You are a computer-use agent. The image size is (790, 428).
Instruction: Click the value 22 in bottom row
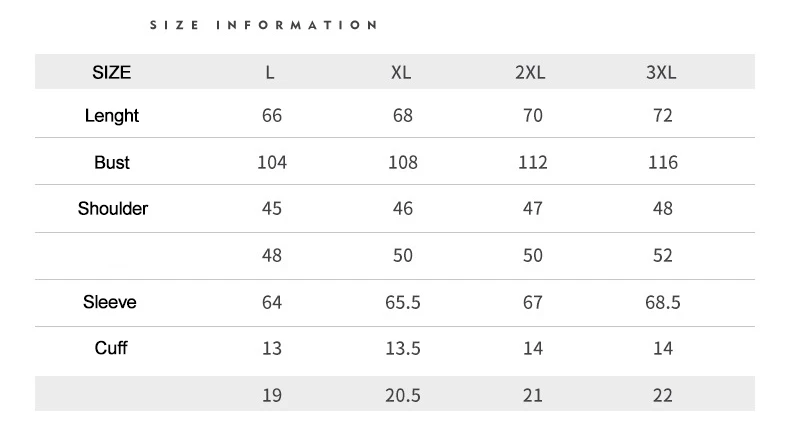pyautogui.click(x=663, y=395)
